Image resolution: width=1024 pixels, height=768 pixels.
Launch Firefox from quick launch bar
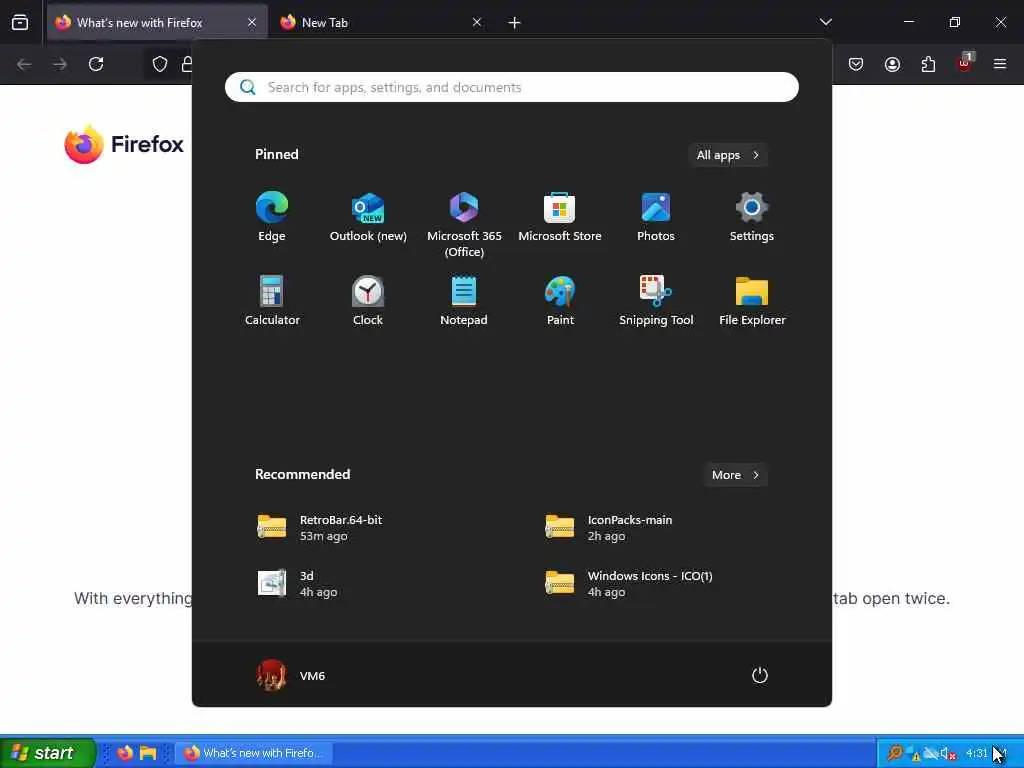tap(125, 753)
